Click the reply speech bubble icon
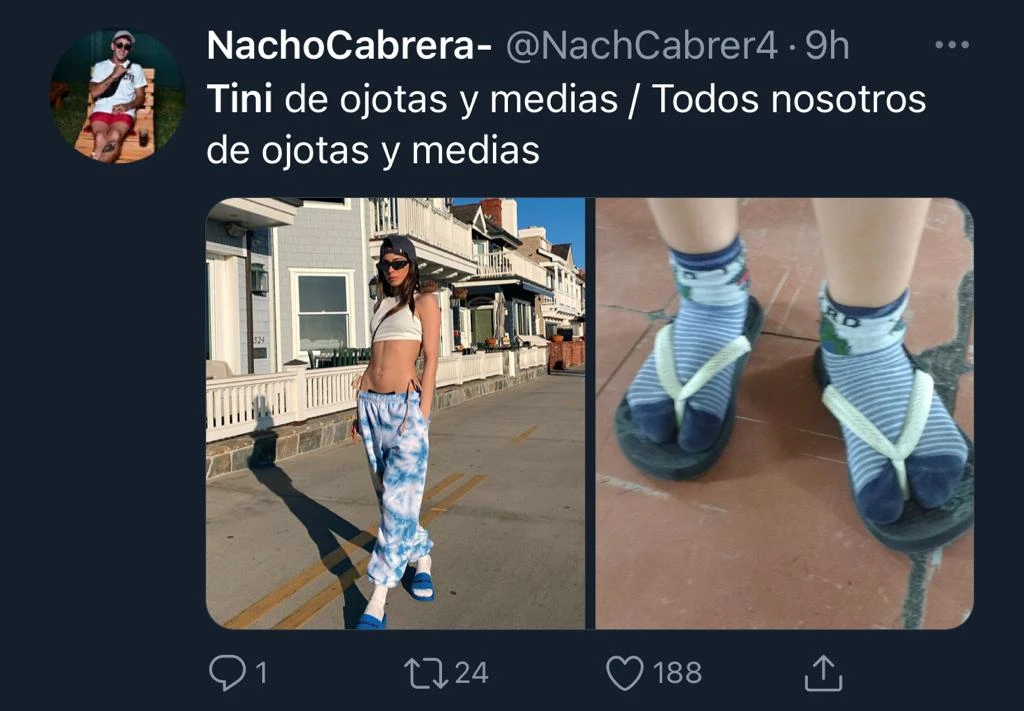Screen dimensions: 1024x711 (x=227, y=672)
